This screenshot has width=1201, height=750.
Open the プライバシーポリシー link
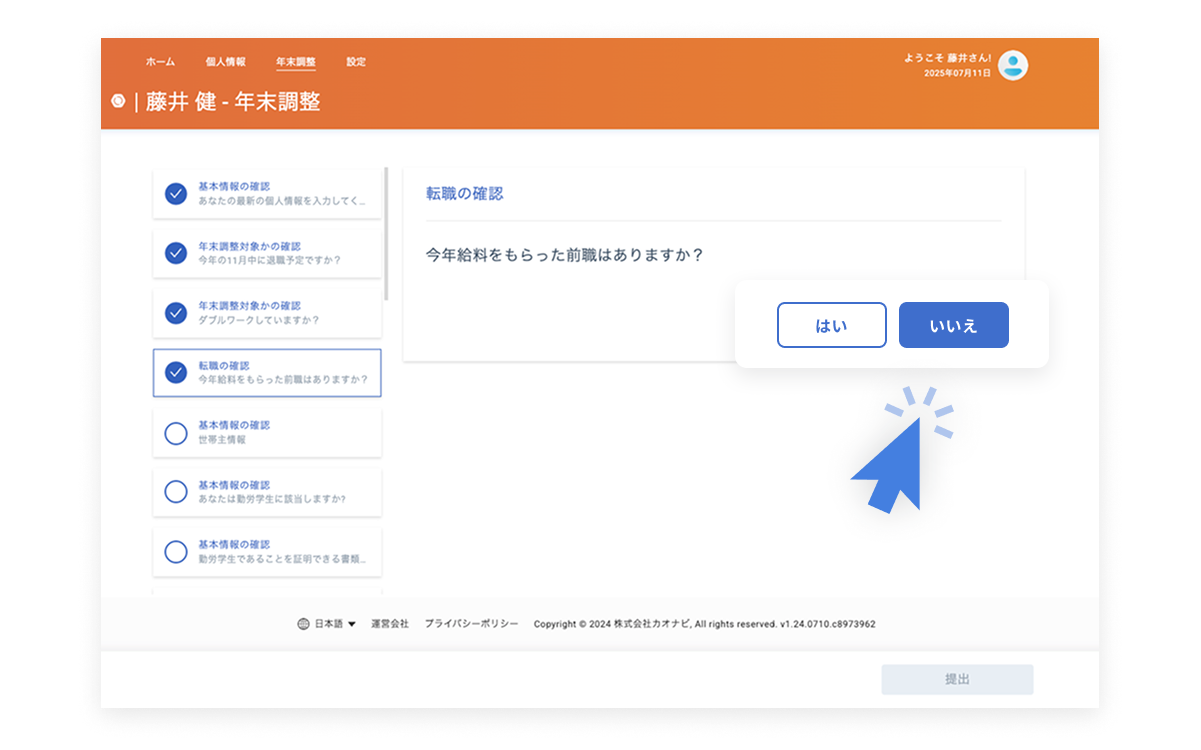(471, 624)
